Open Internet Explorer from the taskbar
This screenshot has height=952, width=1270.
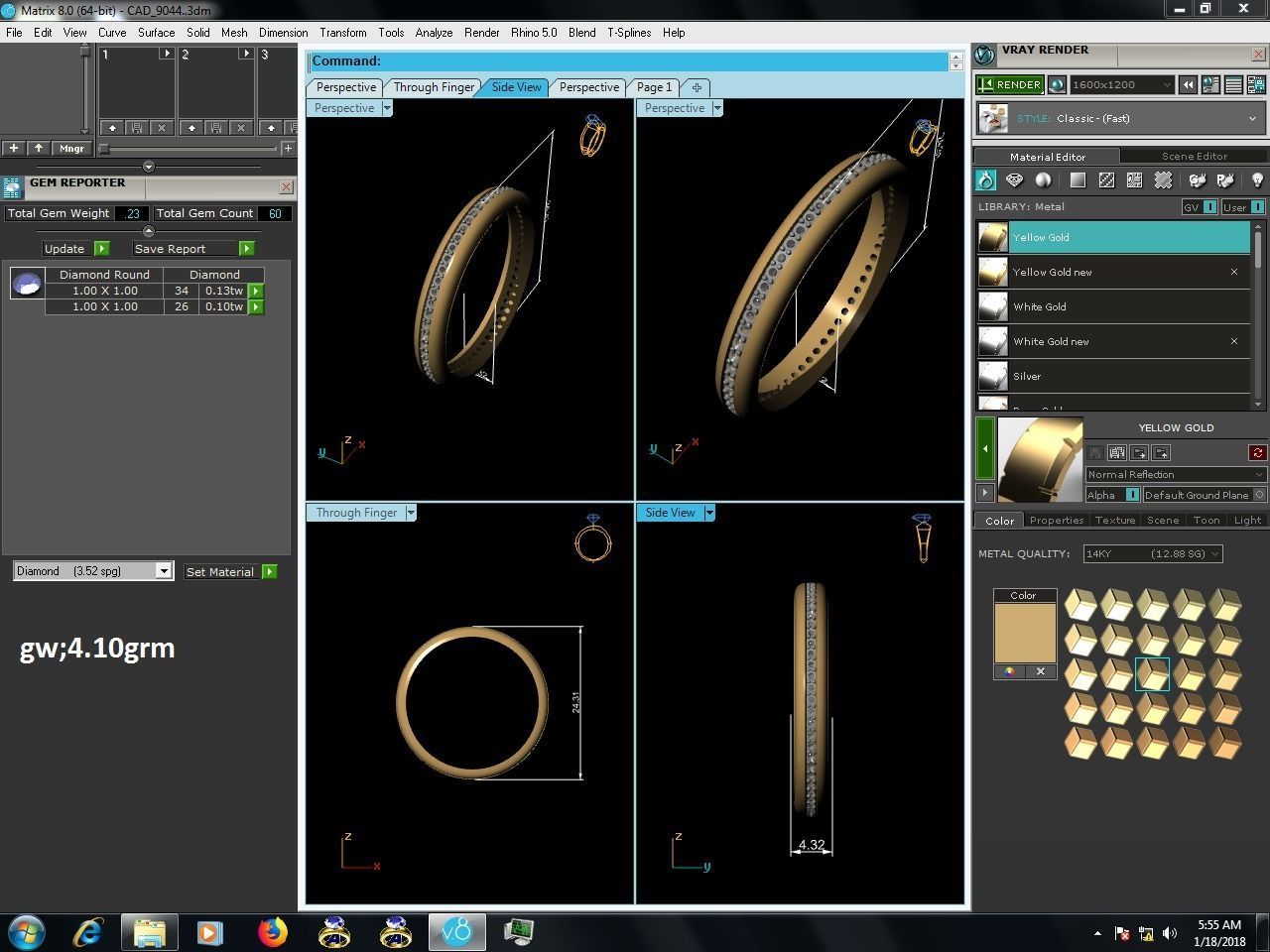88,932
